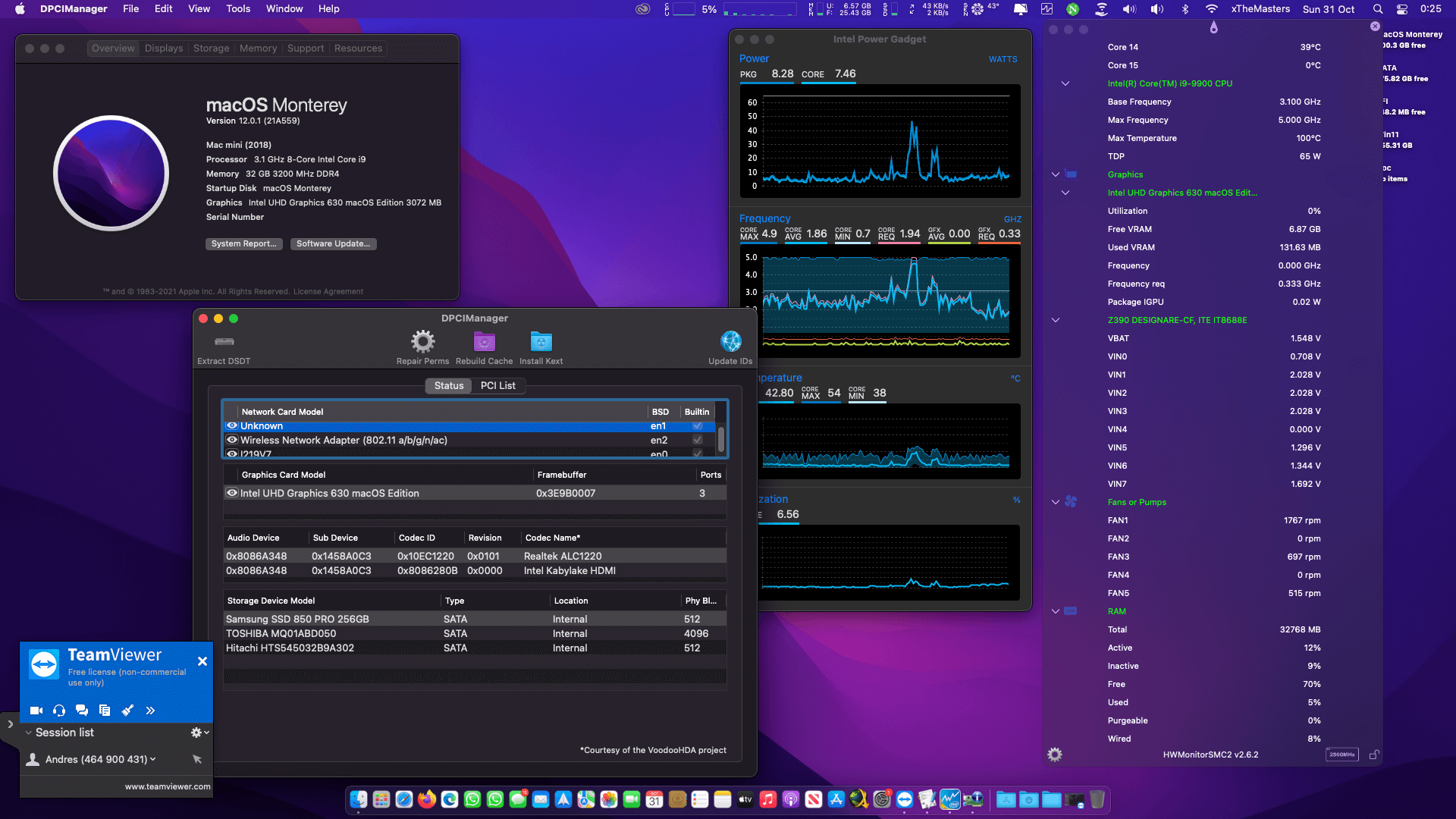The height and width of the screenshot is (819, 1456).
Task: Switch to Displays tab in About This Mac
Action: pyautogui.click(x=164, y=48)
